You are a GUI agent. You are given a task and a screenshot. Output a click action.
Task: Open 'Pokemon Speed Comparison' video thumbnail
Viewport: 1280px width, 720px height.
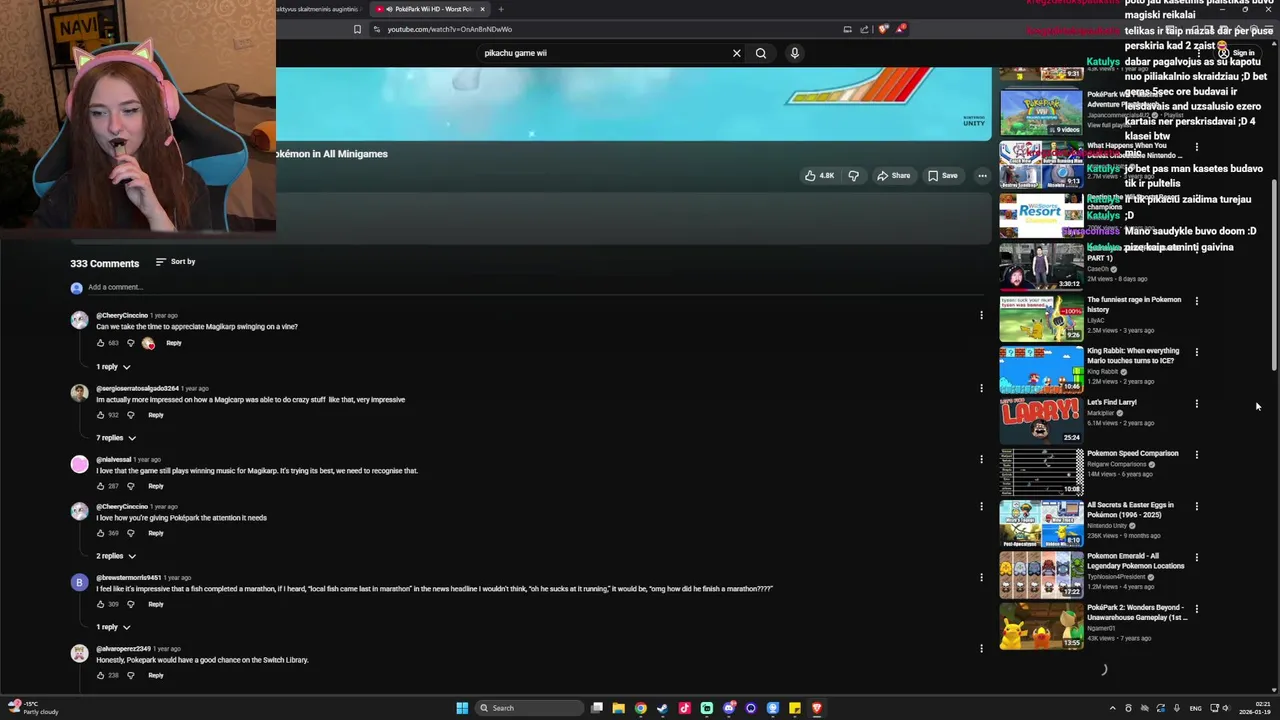click(x=1041, y=471)
